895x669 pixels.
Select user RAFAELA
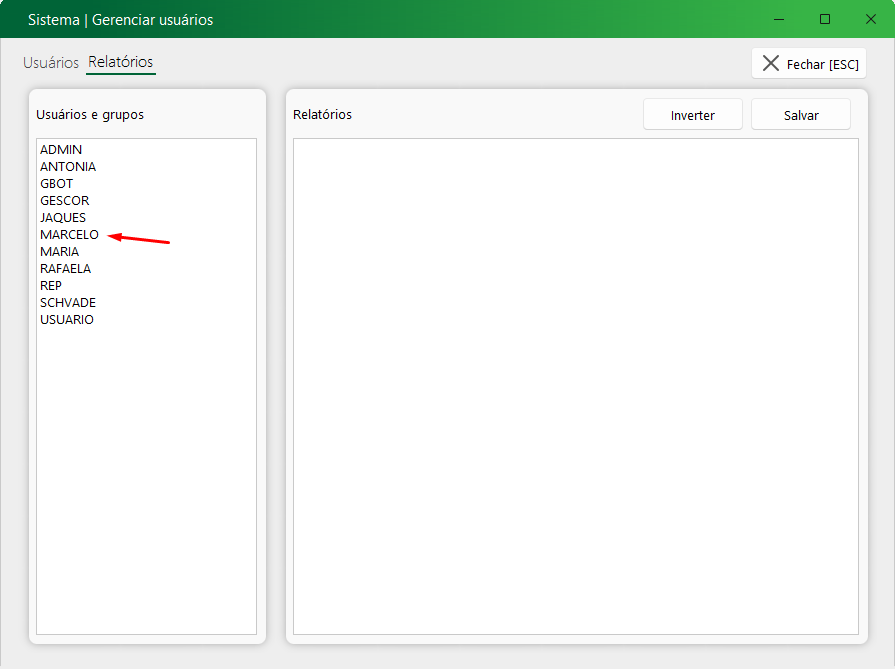tap(65, 269)
